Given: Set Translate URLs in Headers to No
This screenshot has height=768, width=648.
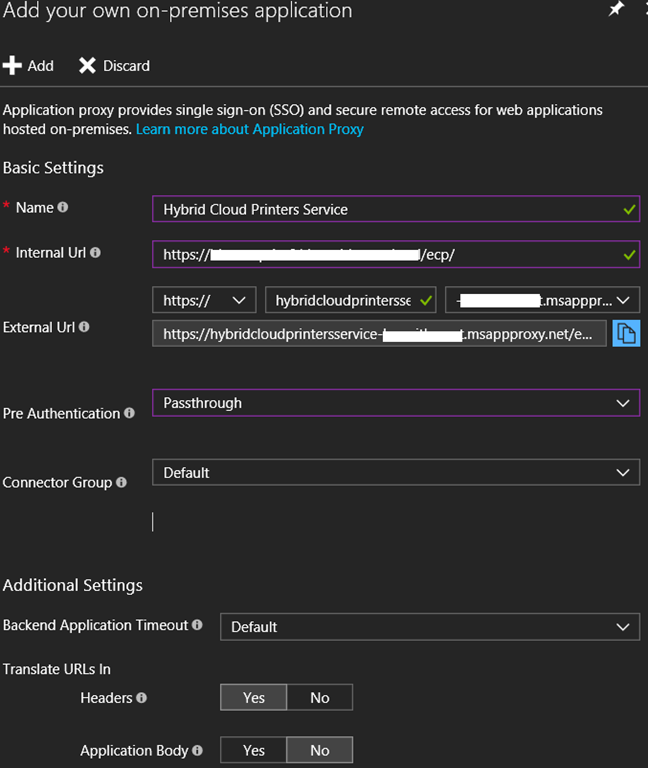Looking at the screenshot, I should click(319, 698).
